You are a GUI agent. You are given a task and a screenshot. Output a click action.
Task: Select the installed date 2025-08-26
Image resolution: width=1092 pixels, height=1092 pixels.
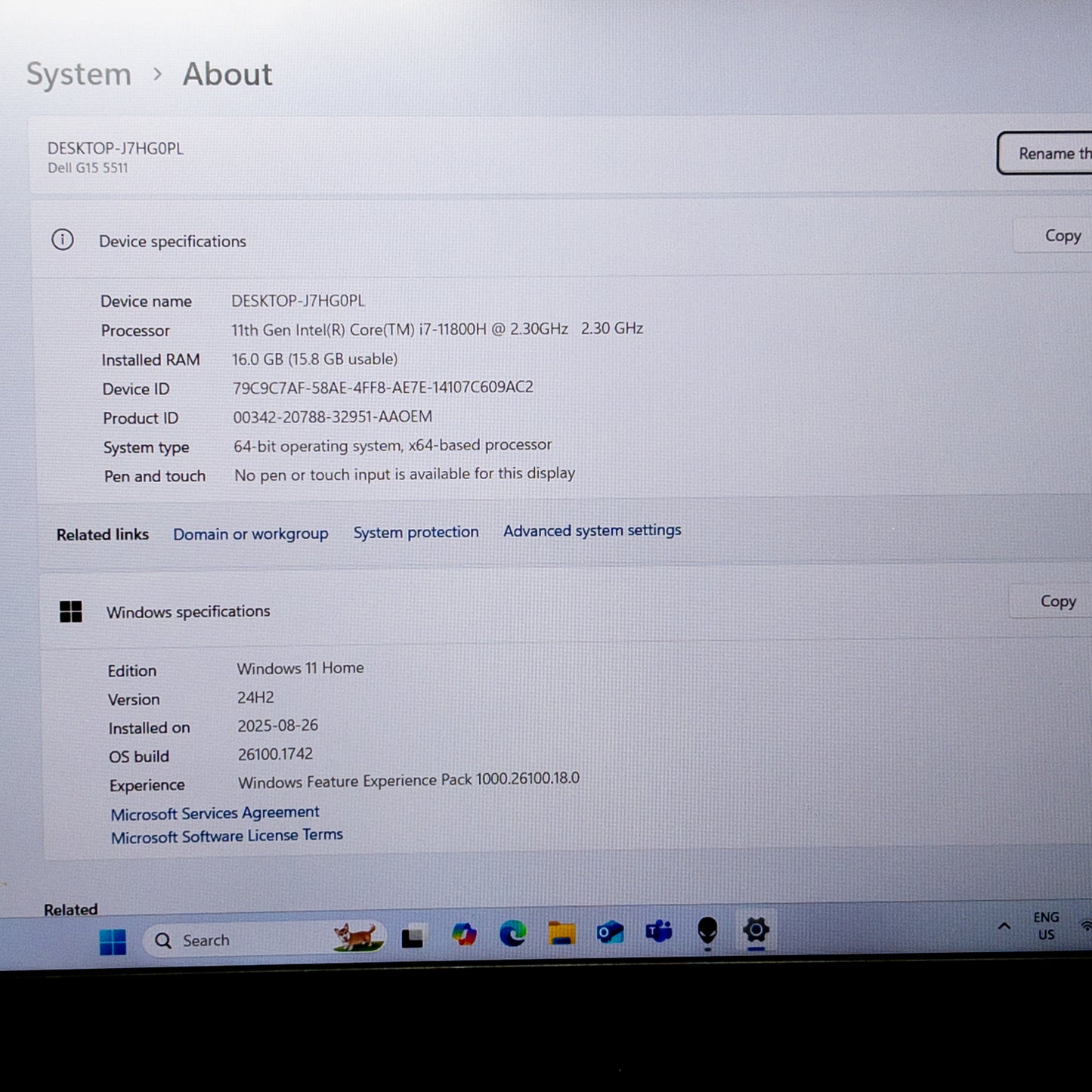[x=277, y=725]
